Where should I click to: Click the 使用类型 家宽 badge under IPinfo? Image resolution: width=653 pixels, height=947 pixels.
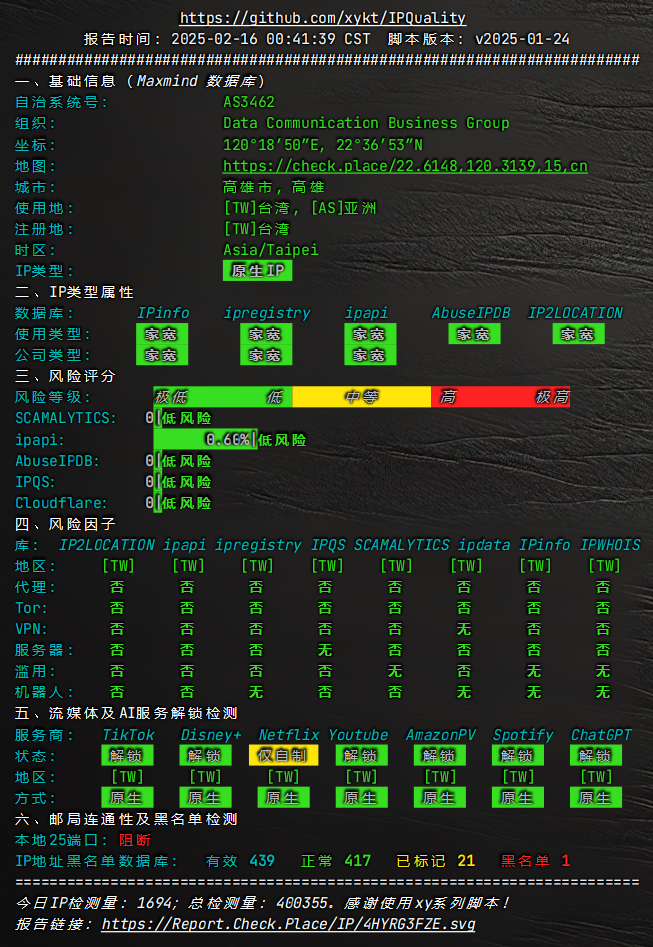[162, 334]
